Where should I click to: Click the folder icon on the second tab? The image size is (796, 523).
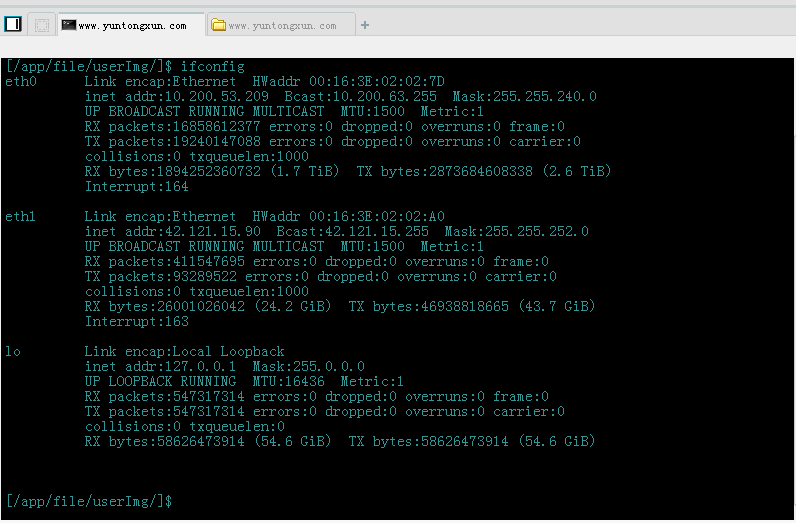coord(218,25)
